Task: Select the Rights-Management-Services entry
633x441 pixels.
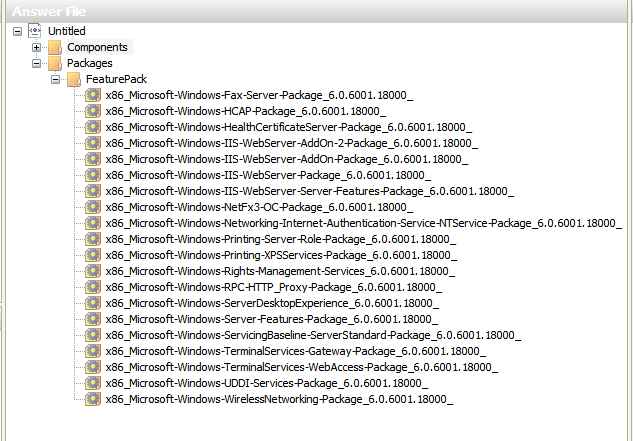Action: tap(280, 271)
